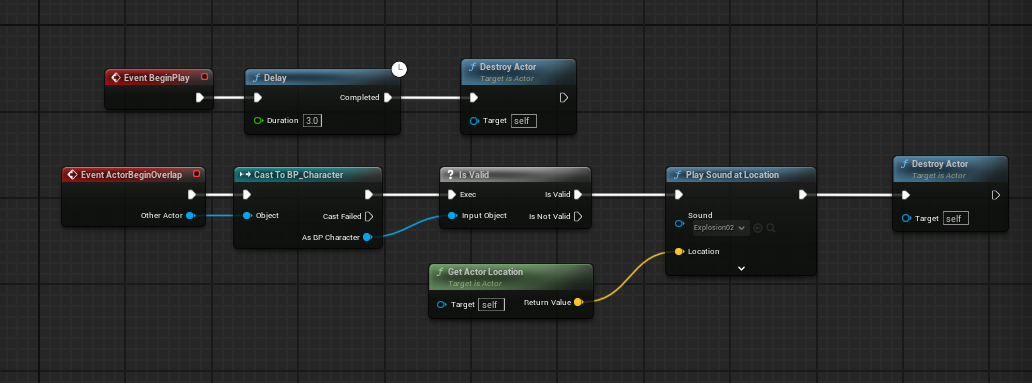Click the blue Sound object pin
This screenshot has width=1032, height=383.
click(x=679, y=224)
